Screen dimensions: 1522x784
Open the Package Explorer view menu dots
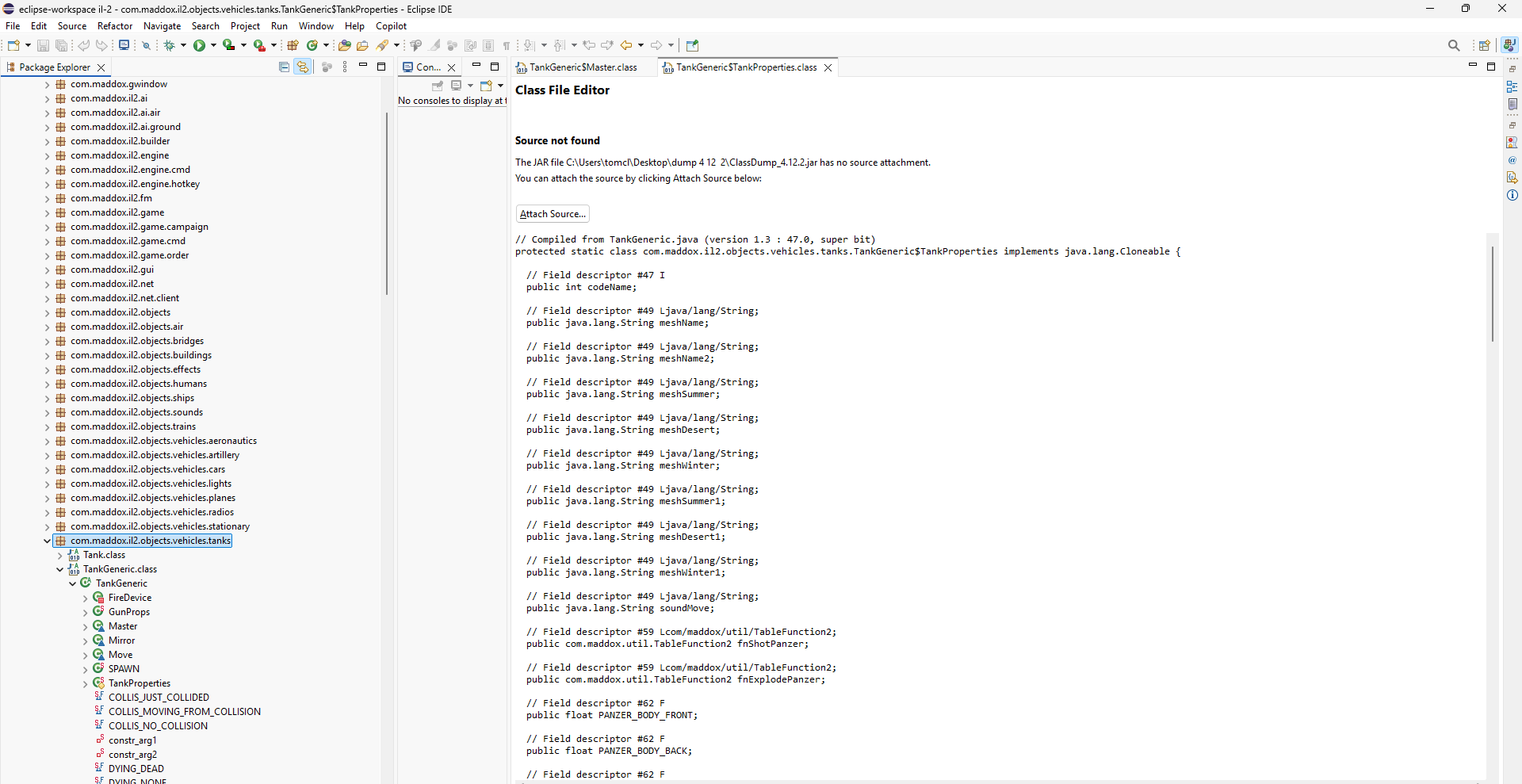coord(345,67)
